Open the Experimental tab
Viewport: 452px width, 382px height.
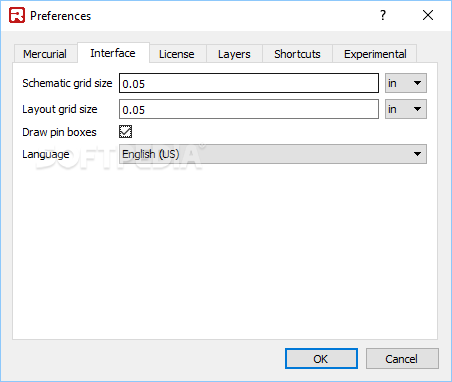(375, 54)
